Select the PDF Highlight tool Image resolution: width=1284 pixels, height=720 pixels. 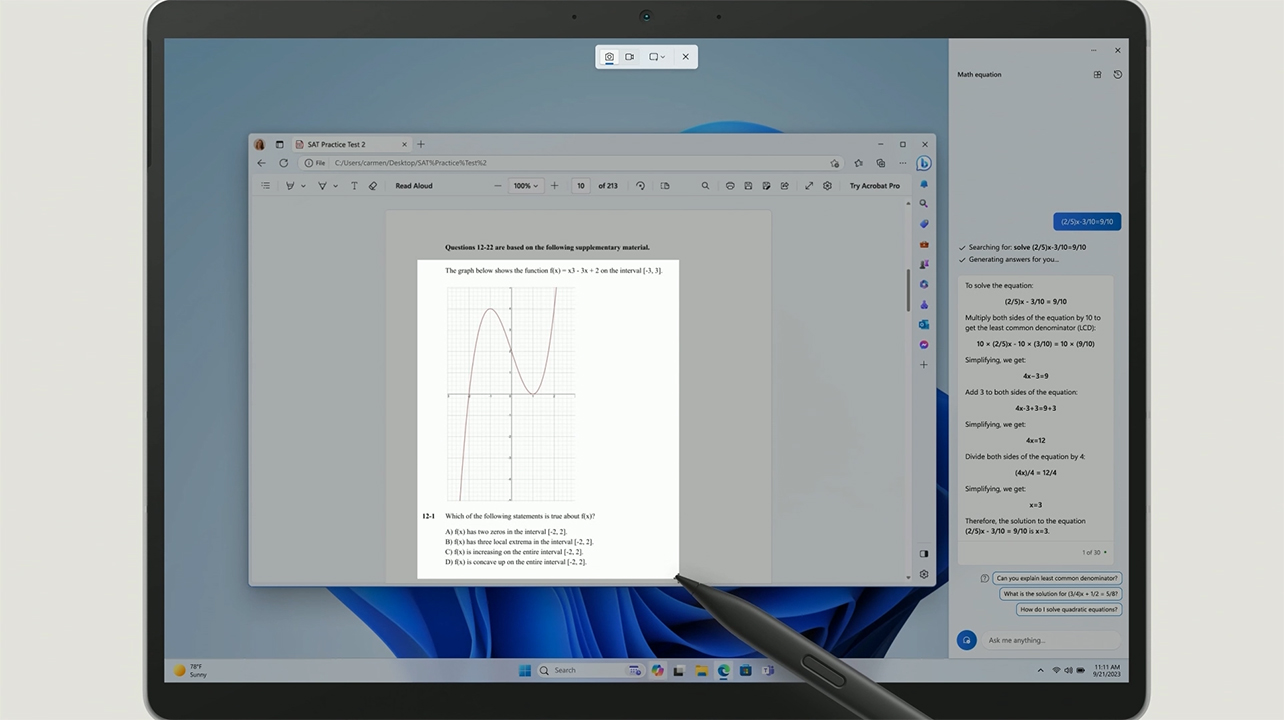(322, 186)
